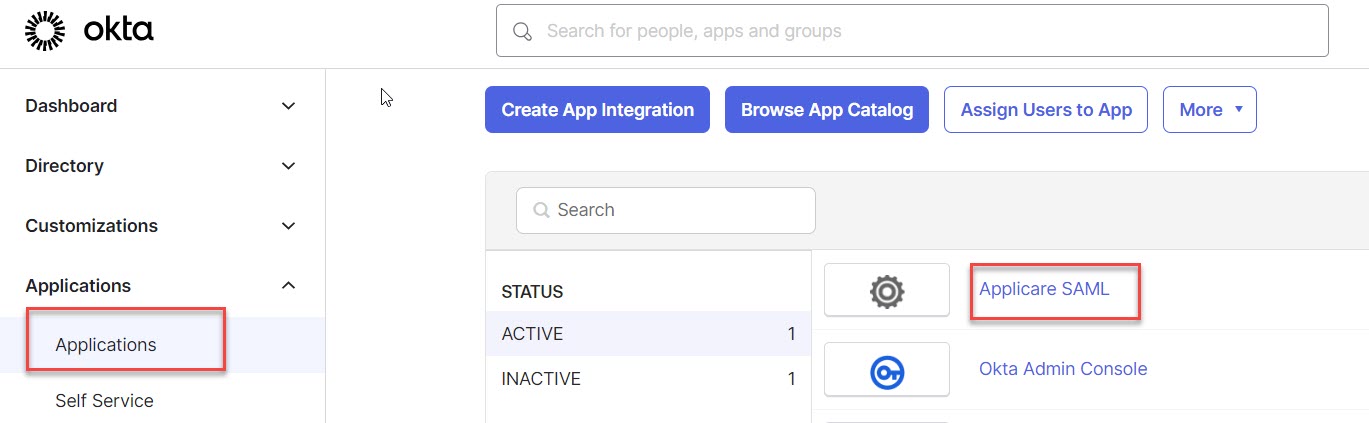Click the Okta sunburst logo

coord(44,31)
